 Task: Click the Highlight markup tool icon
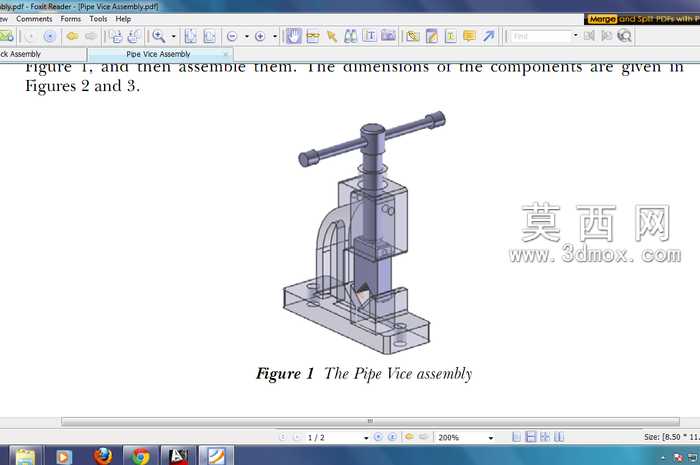coord(413,37)
